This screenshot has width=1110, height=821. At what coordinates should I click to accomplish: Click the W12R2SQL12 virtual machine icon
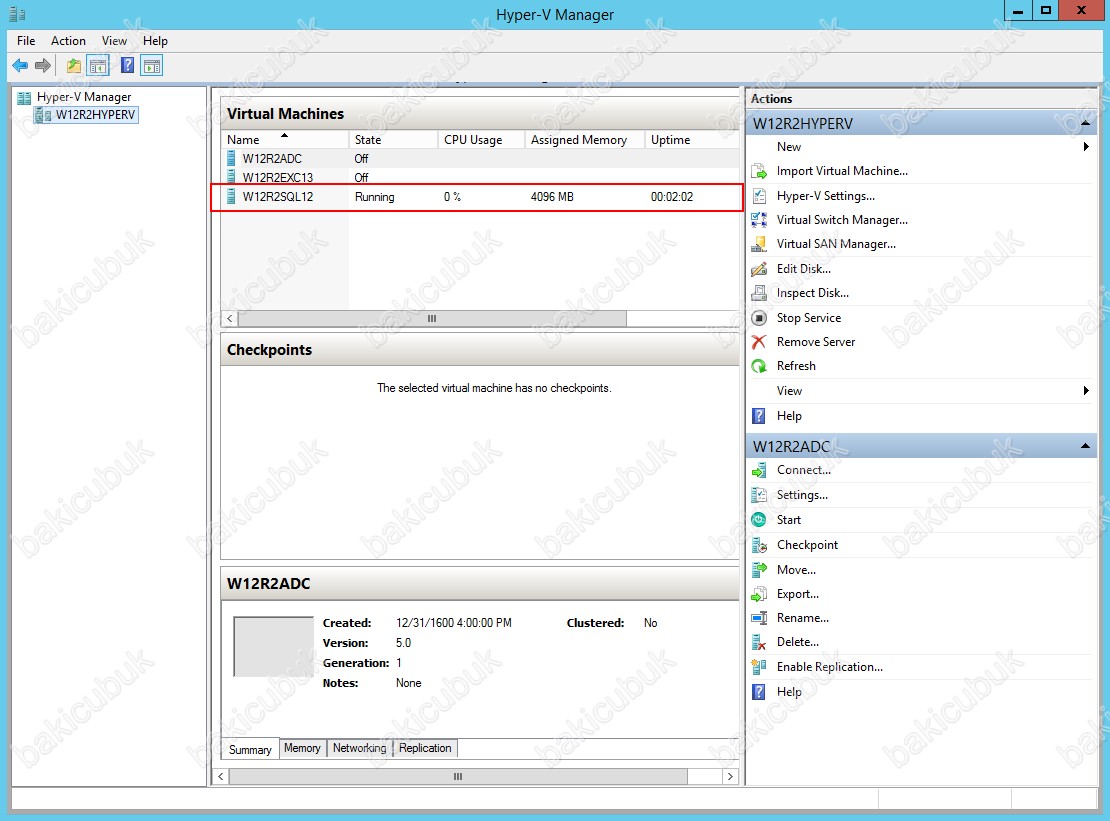click(x=231, y=197)
